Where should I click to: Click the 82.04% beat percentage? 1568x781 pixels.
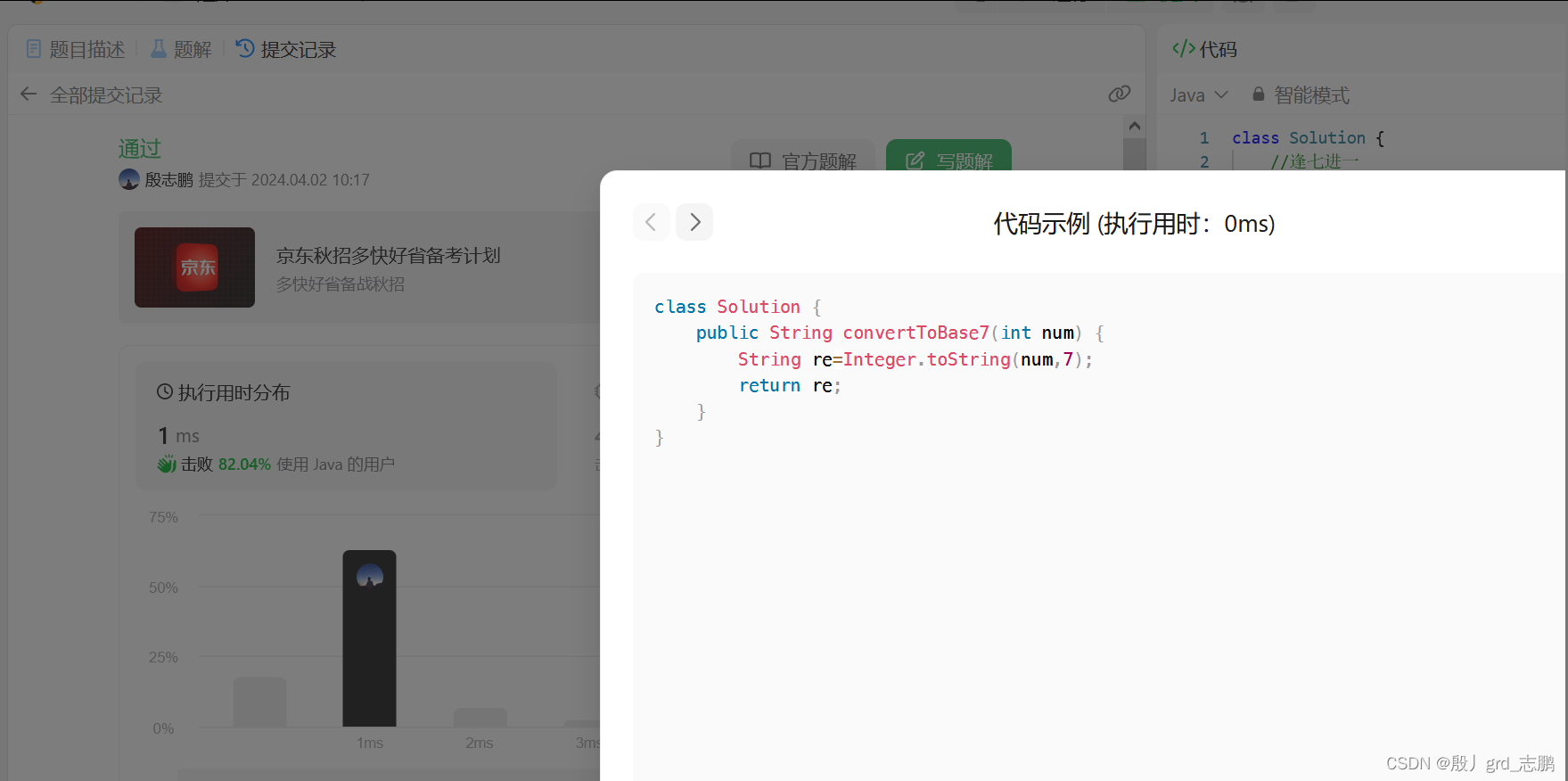coord(244,464)
